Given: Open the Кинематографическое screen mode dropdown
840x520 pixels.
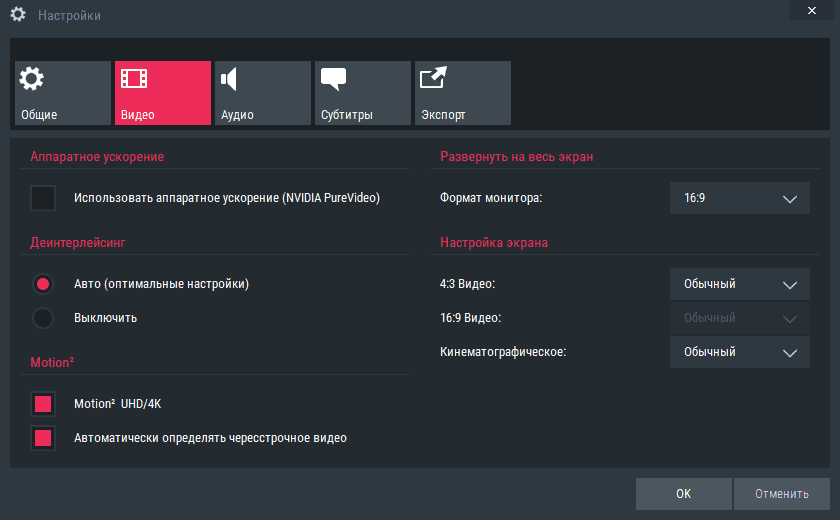Looking at the screenshot, I should click(x=739, y=352).
